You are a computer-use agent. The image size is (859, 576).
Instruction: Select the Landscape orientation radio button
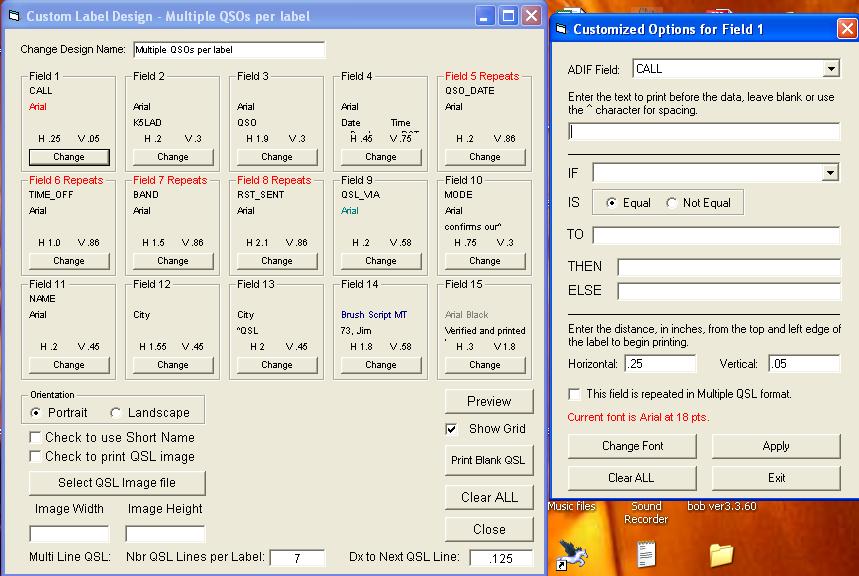coord(115,412)
